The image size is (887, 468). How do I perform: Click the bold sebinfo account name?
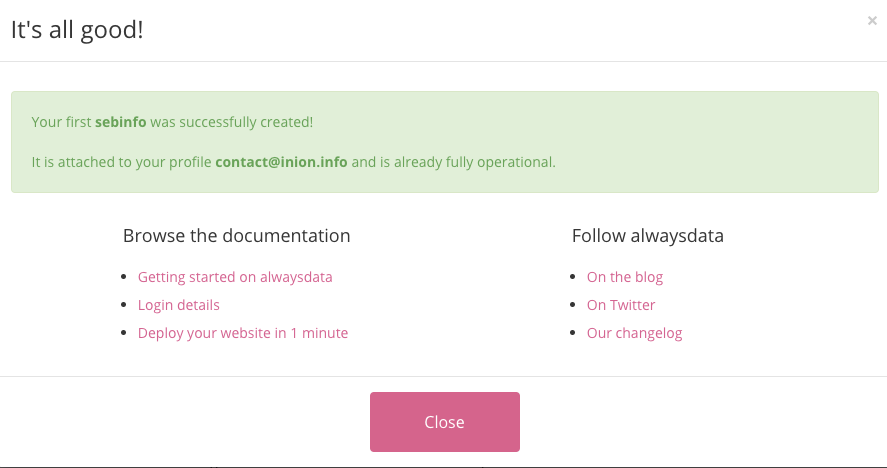(x=121, y=122)
